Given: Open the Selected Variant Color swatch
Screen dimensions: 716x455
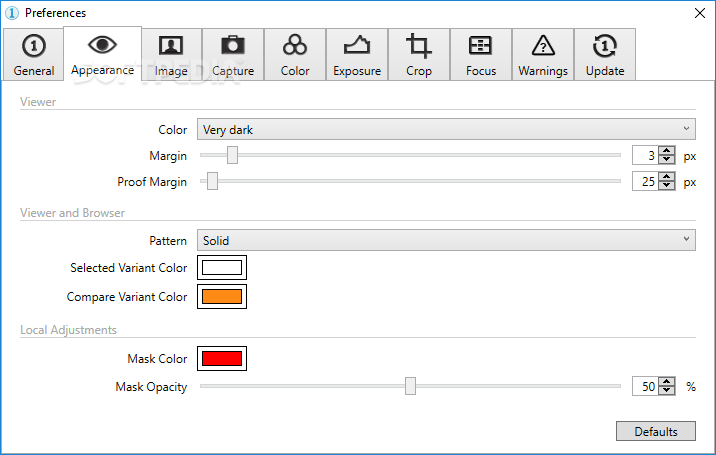Looking at the screenshot, I should click(222, 267).
